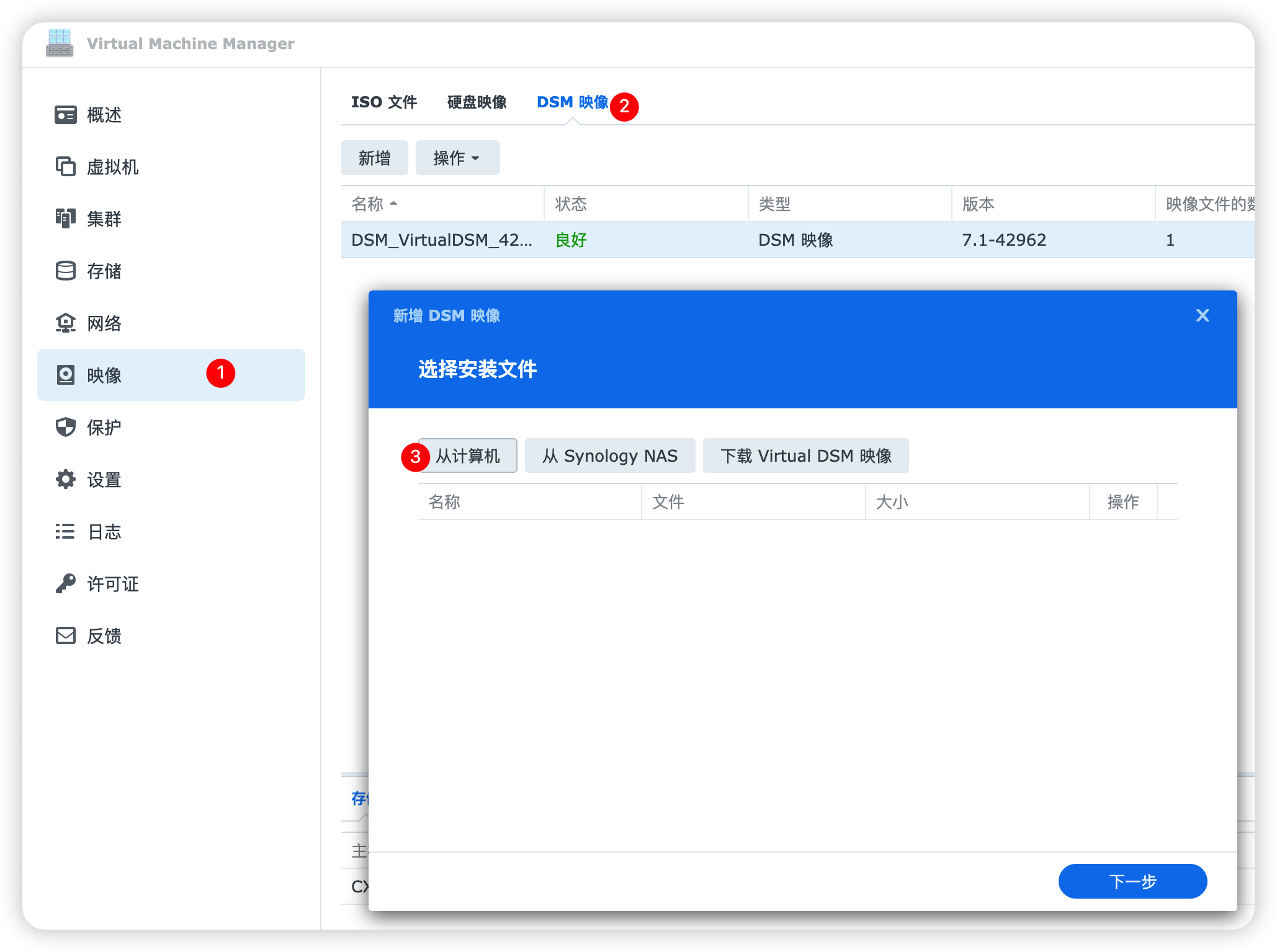The image size is (1277, 952).
Task: Click the dialog's 文件 column header
Action: tap(753, 501)
